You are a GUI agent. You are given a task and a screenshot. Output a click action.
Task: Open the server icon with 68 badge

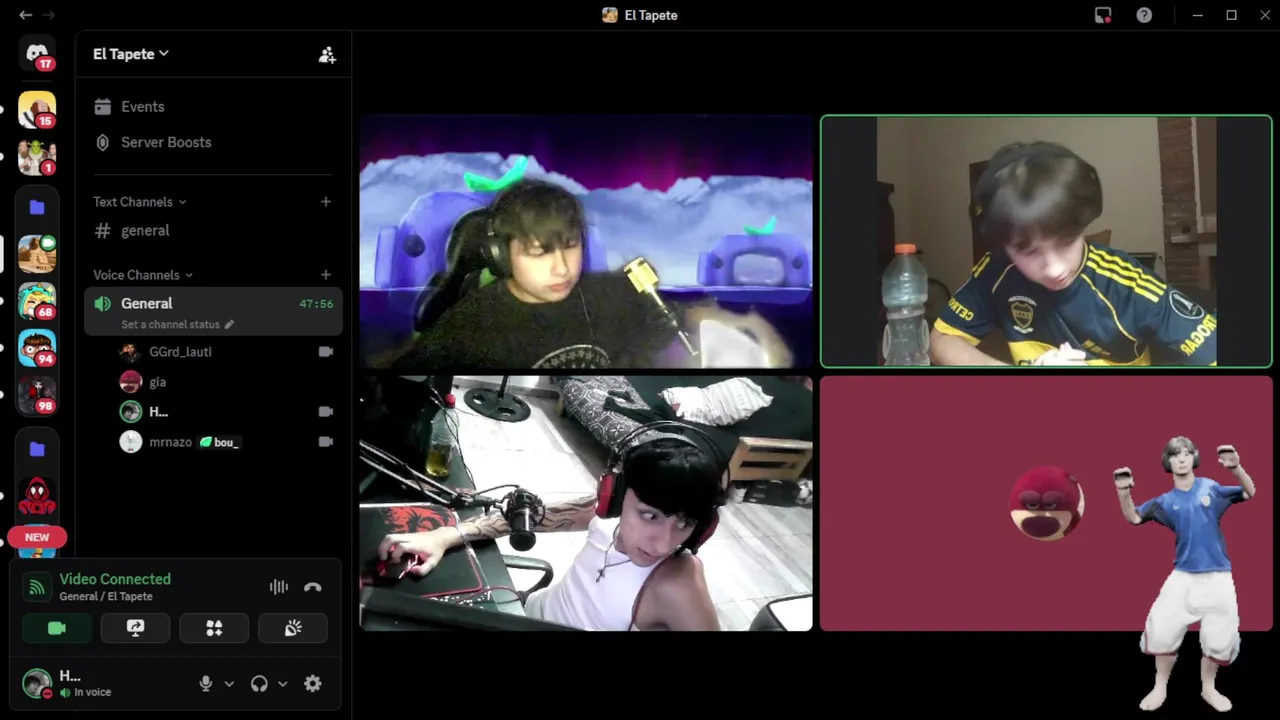coord(37,301)
